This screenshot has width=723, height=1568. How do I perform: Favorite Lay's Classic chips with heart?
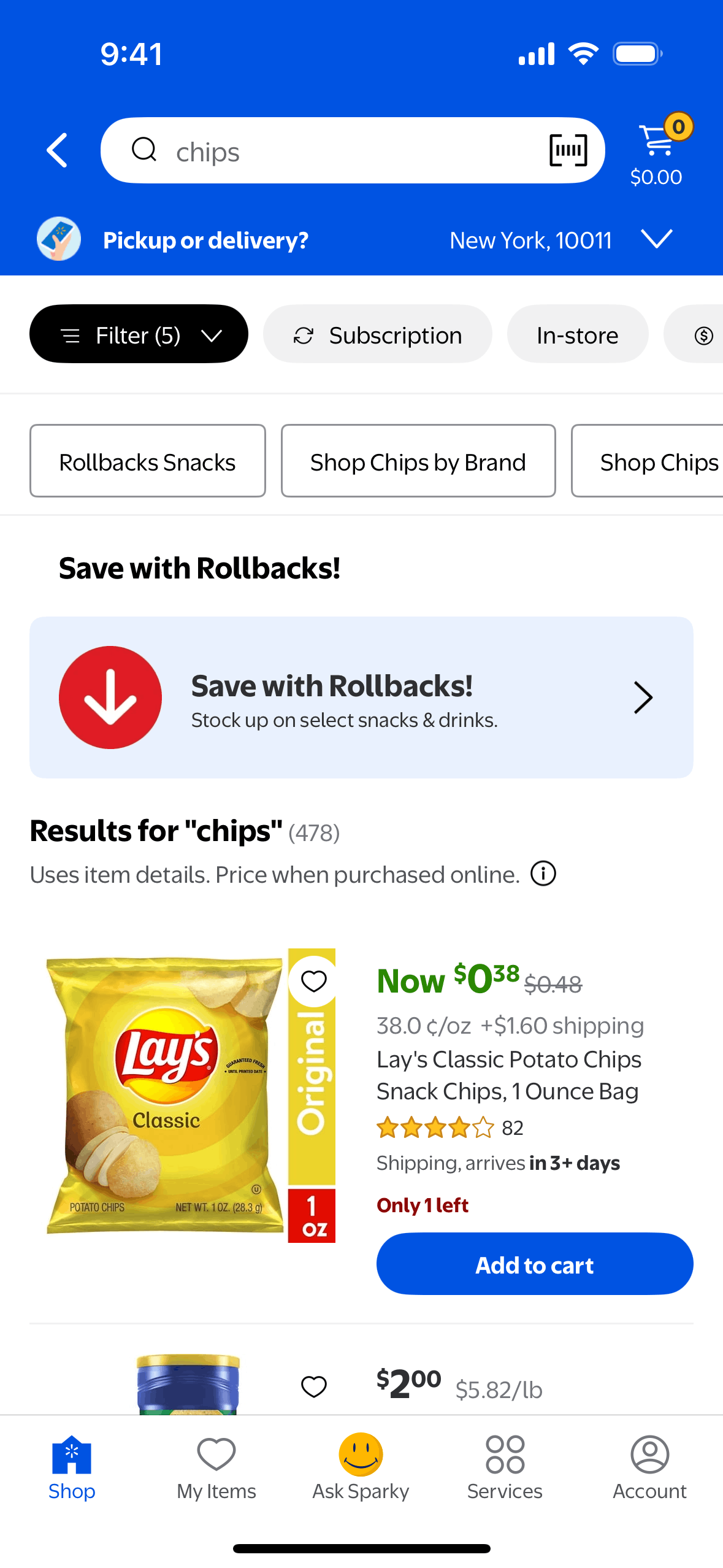313,981
